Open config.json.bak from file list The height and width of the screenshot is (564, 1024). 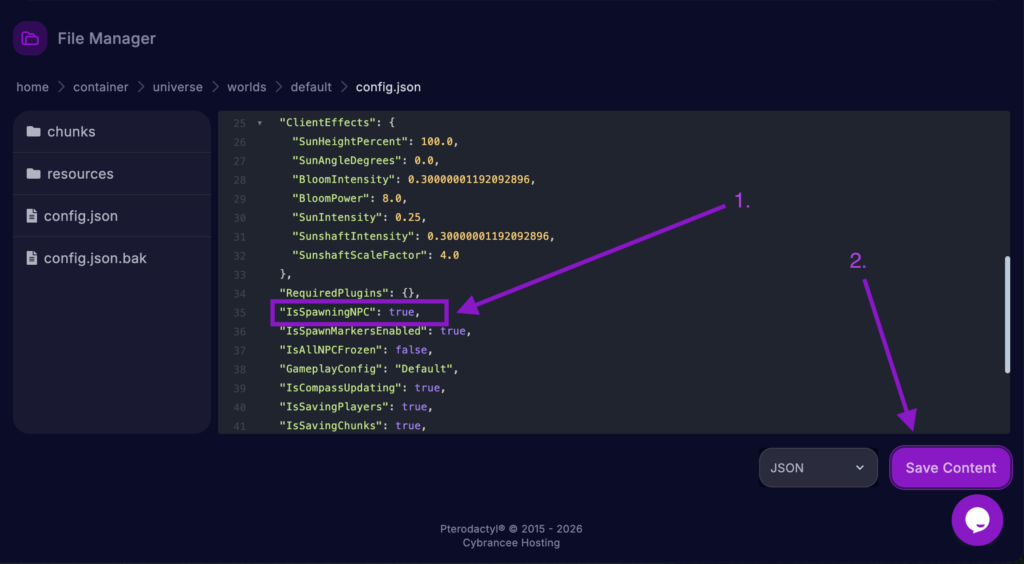[x=95, y=258]
